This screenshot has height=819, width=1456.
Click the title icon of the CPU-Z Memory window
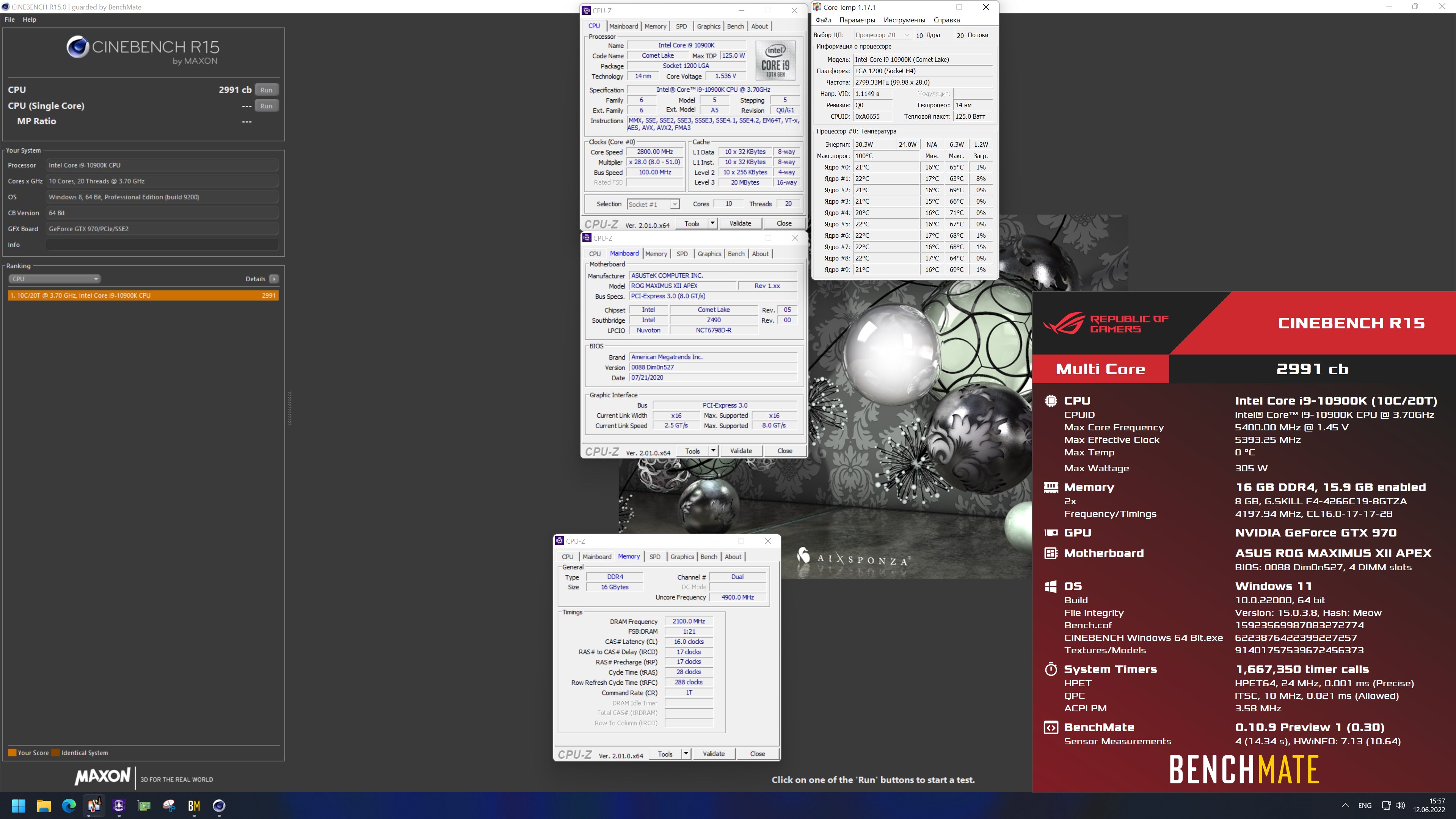point(560,541)
